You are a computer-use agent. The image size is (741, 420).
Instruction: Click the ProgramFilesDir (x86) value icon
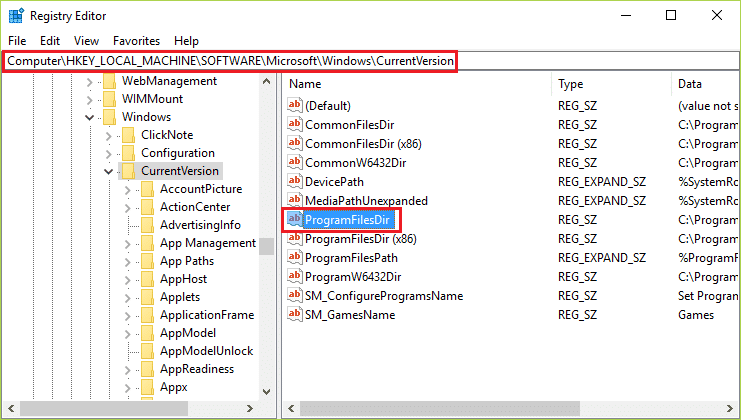pos(294,238)
